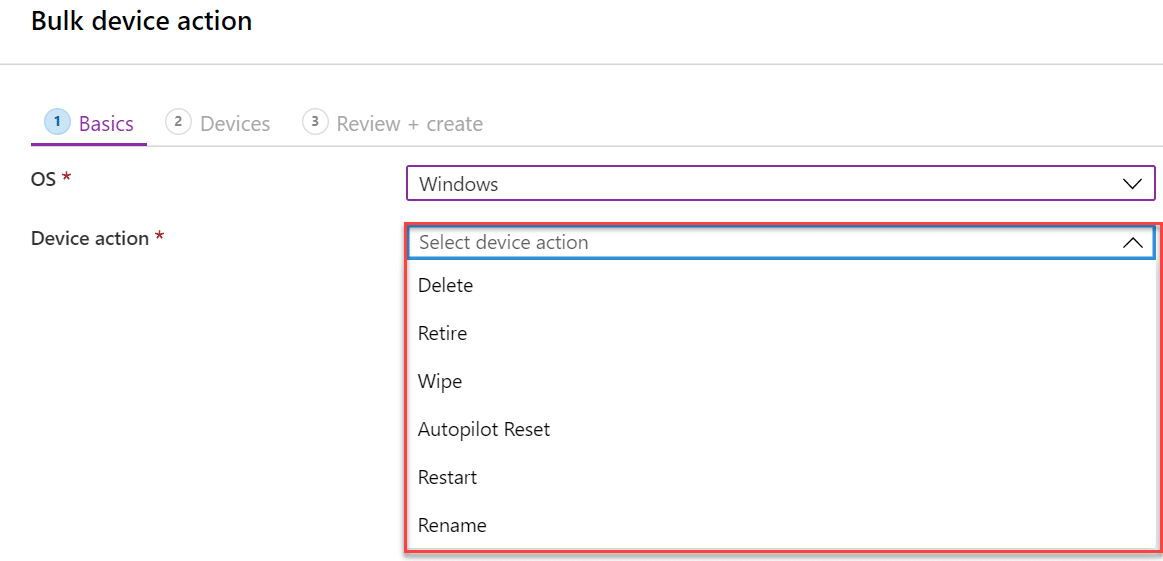This screenshot has height=561, width=1163.
Task: Click the Device action field label
Action: [90, 238]
